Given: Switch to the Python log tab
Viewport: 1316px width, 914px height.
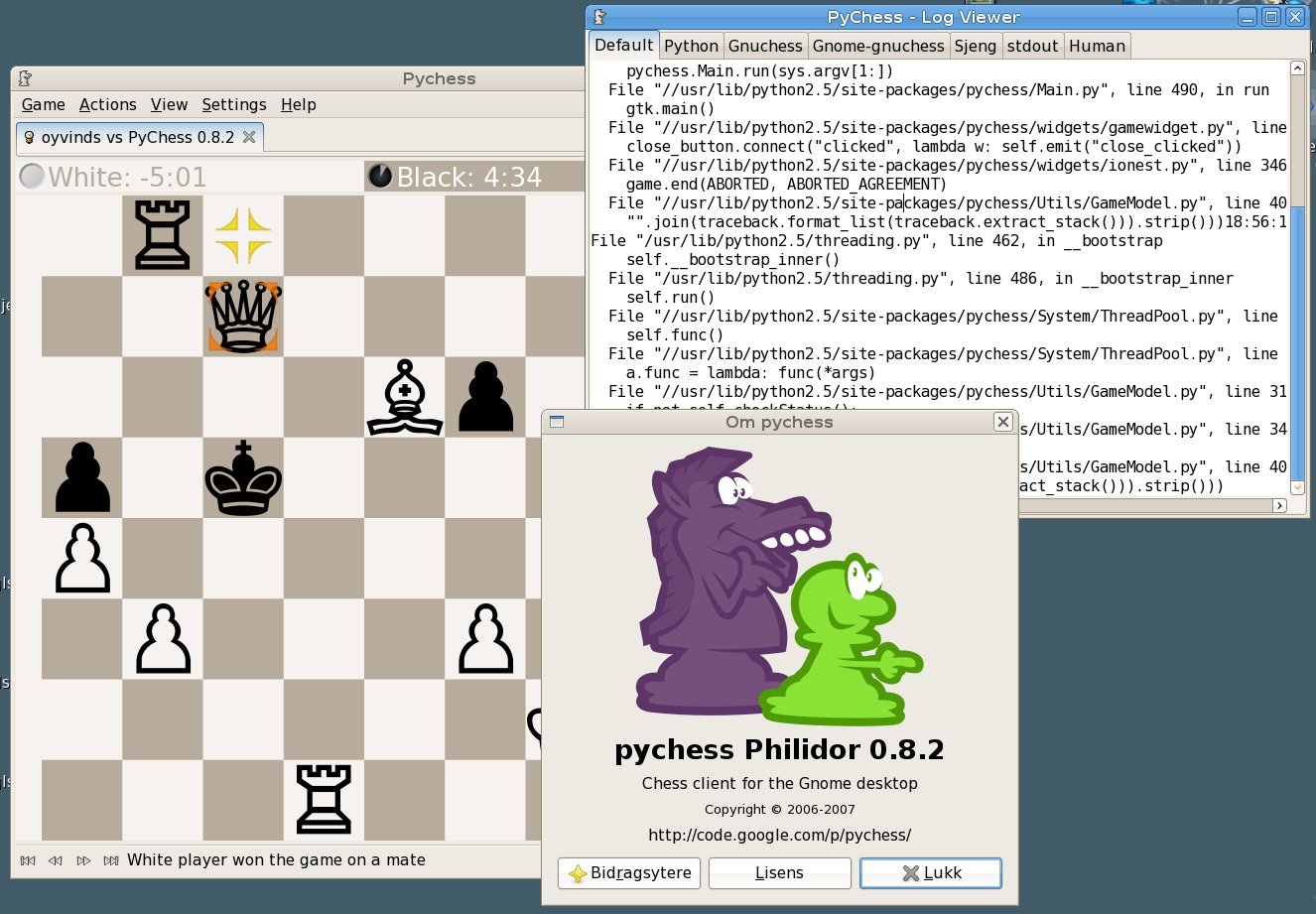Looking at the screenshot, I should [x=691, y=46].
